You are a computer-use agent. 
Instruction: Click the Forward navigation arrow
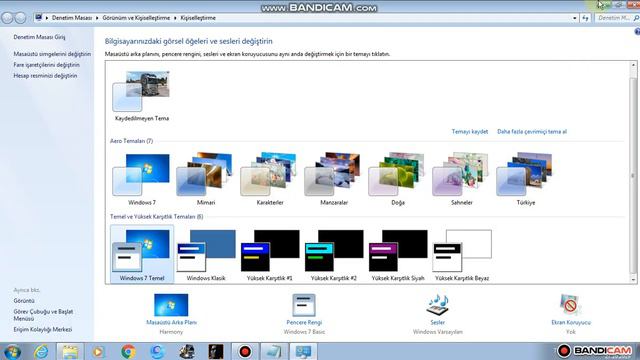[20, 18]
